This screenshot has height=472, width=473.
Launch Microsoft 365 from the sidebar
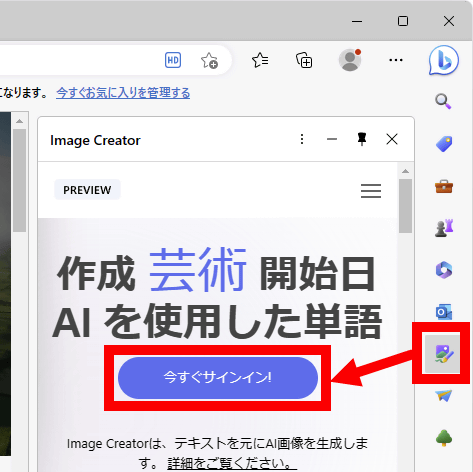click(x=444, y=270)
